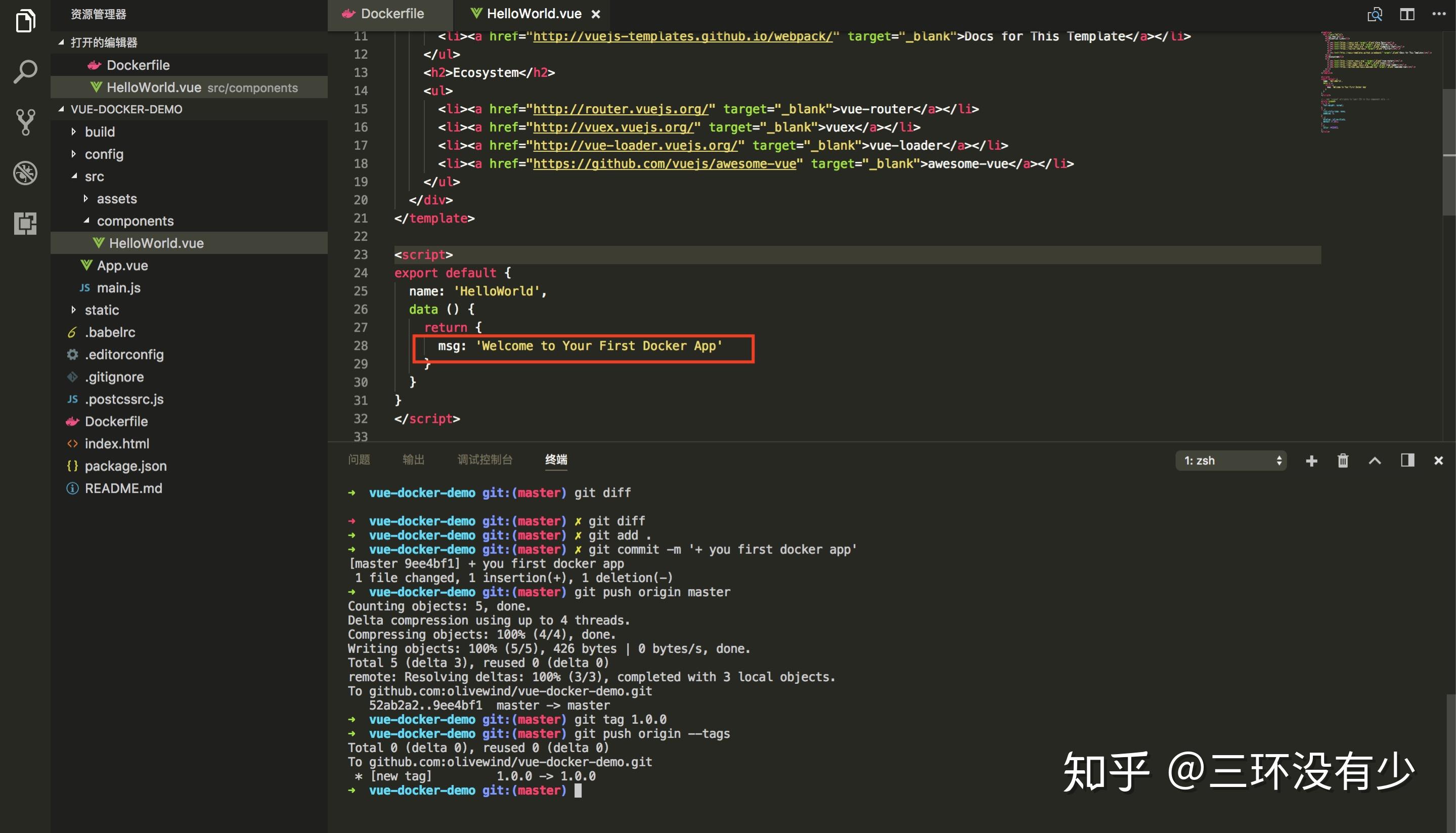Viewport: 1456px width, 833px height.
Task: Open the vue-router link on line 15
Action: tap(620, 109)
